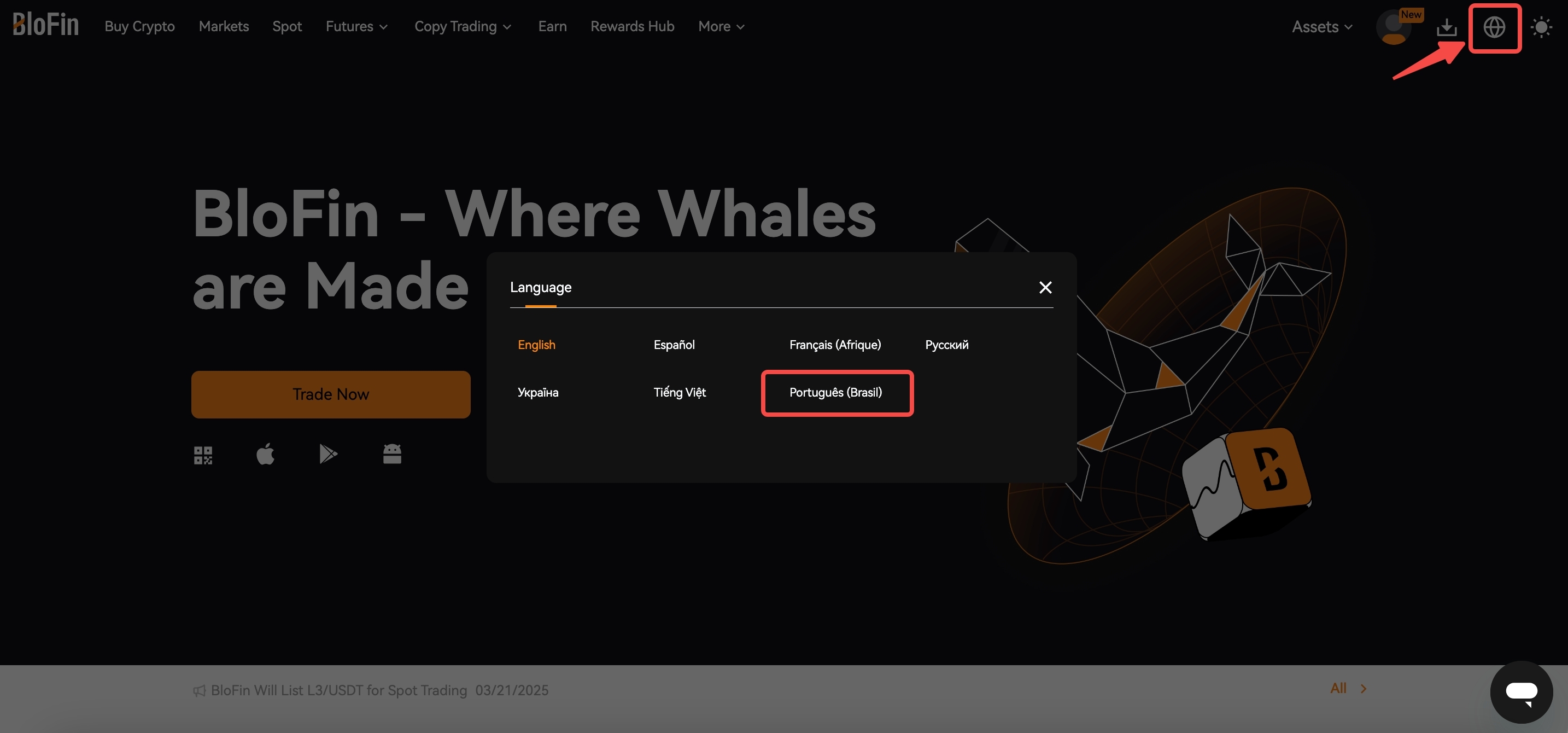The height and width of the screenshot is (733, 1568).
Task: Expand the More dropdown menu
Action: point(721,26)
